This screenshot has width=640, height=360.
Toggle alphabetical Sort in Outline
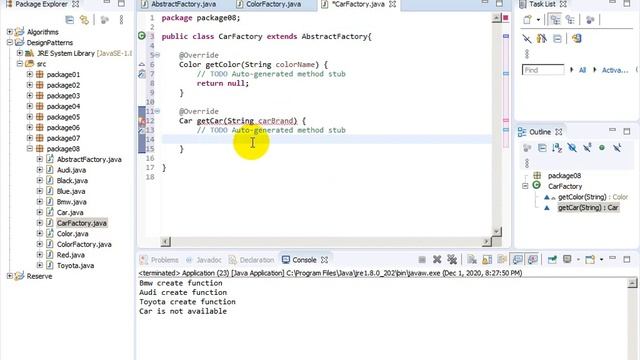click(x=557, y=148)
